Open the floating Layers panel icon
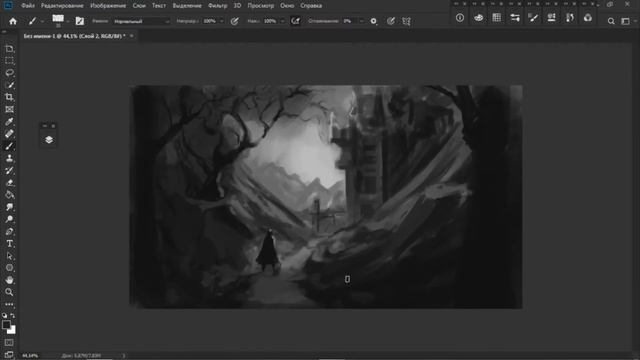Viewport: 640px width, 360px height. point(49,140)
